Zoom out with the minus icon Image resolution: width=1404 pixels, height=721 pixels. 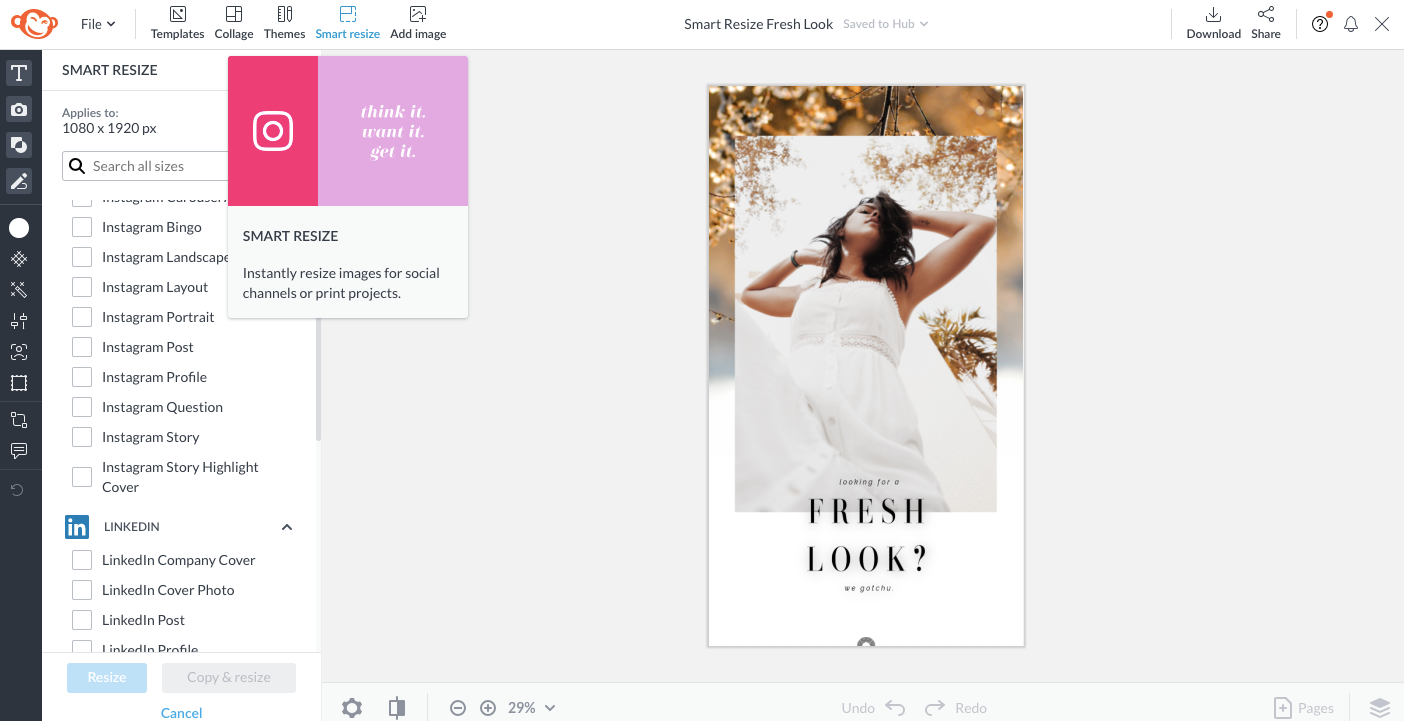[458, 708]
